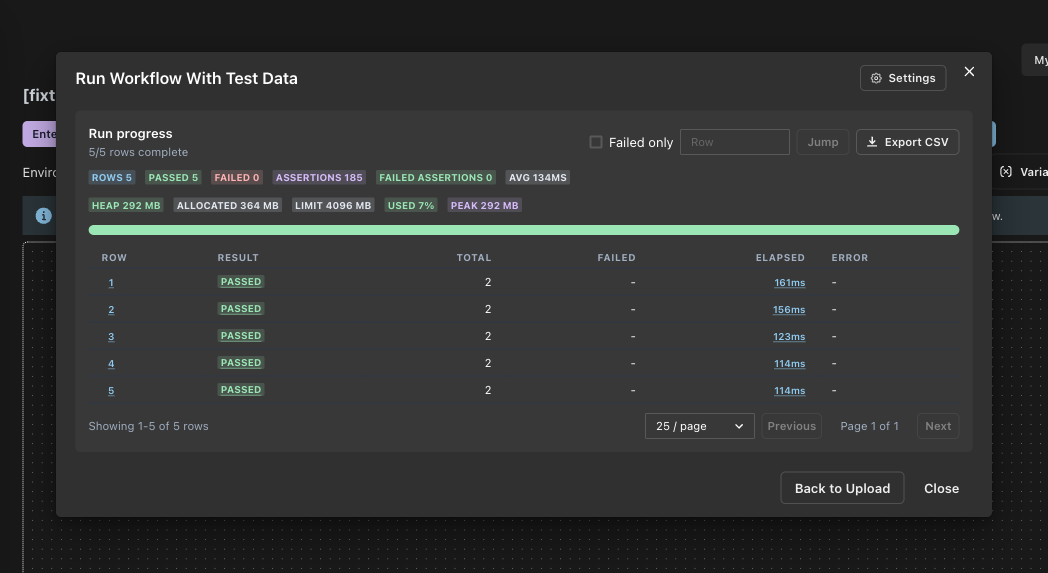Click the FAILED 0 summary badge
Viewport: 1048px width, 573px height.
point(237,177)
